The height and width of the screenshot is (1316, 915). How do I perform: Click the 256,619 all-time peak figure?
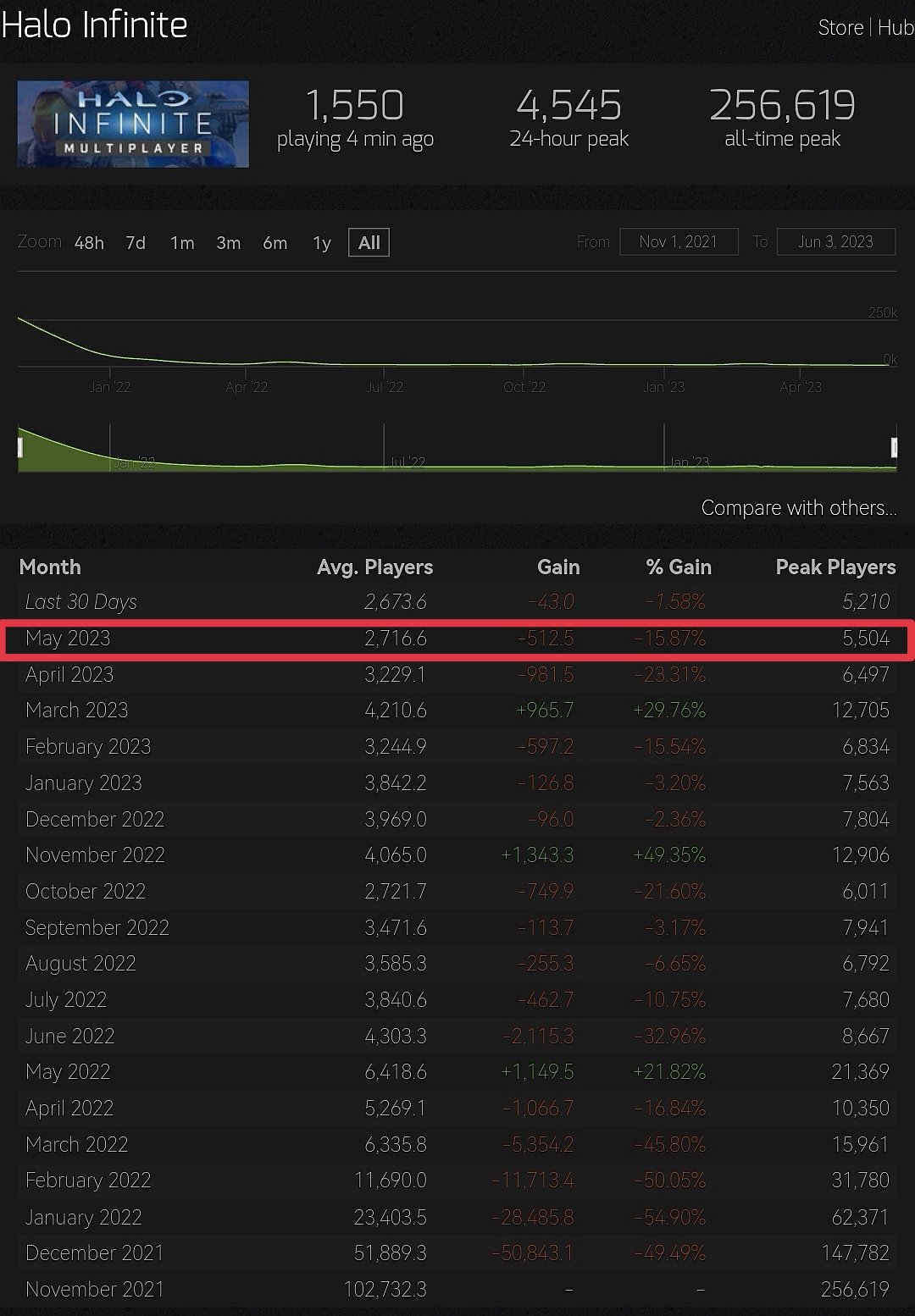click(x=783, y=106)
